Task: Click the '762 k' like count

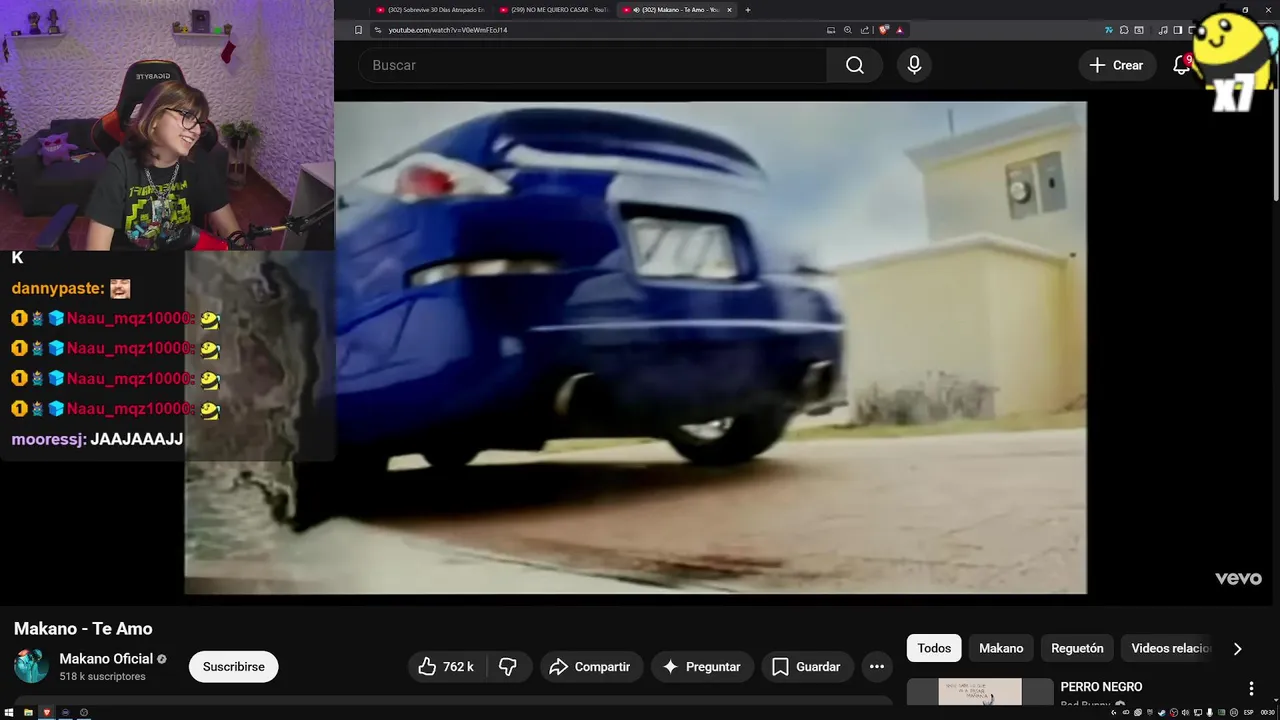Action: pyautogui.click(x=458, y=667)
